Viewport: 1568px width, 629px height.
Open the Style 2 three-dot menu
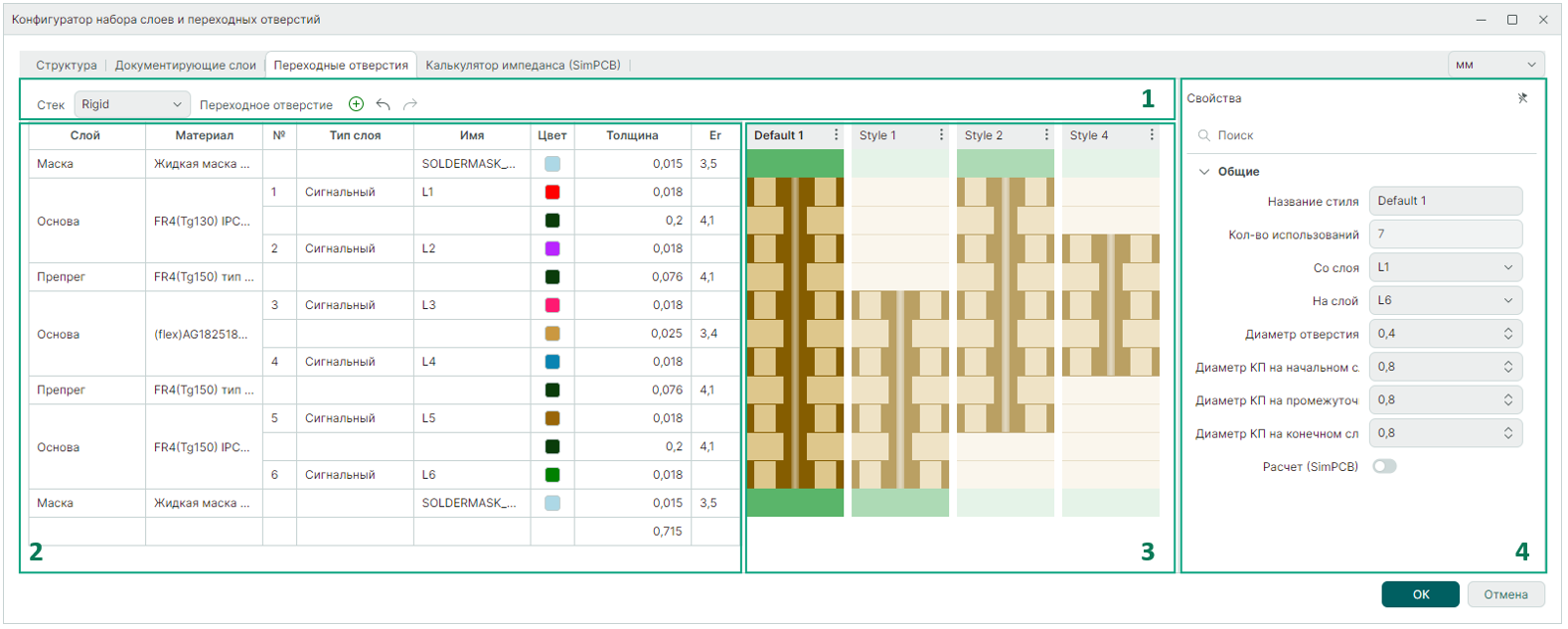(x=1046, y=135)
